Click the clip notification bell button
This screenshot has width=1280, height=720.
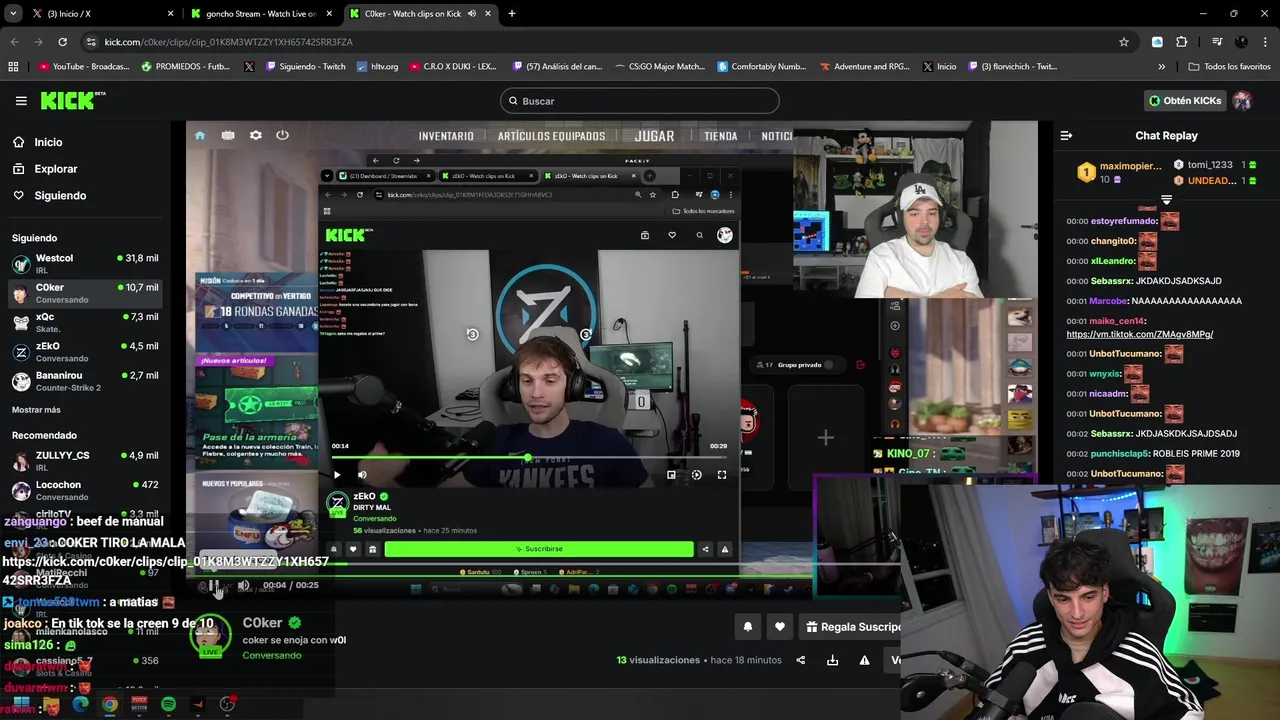pos(747,627)
